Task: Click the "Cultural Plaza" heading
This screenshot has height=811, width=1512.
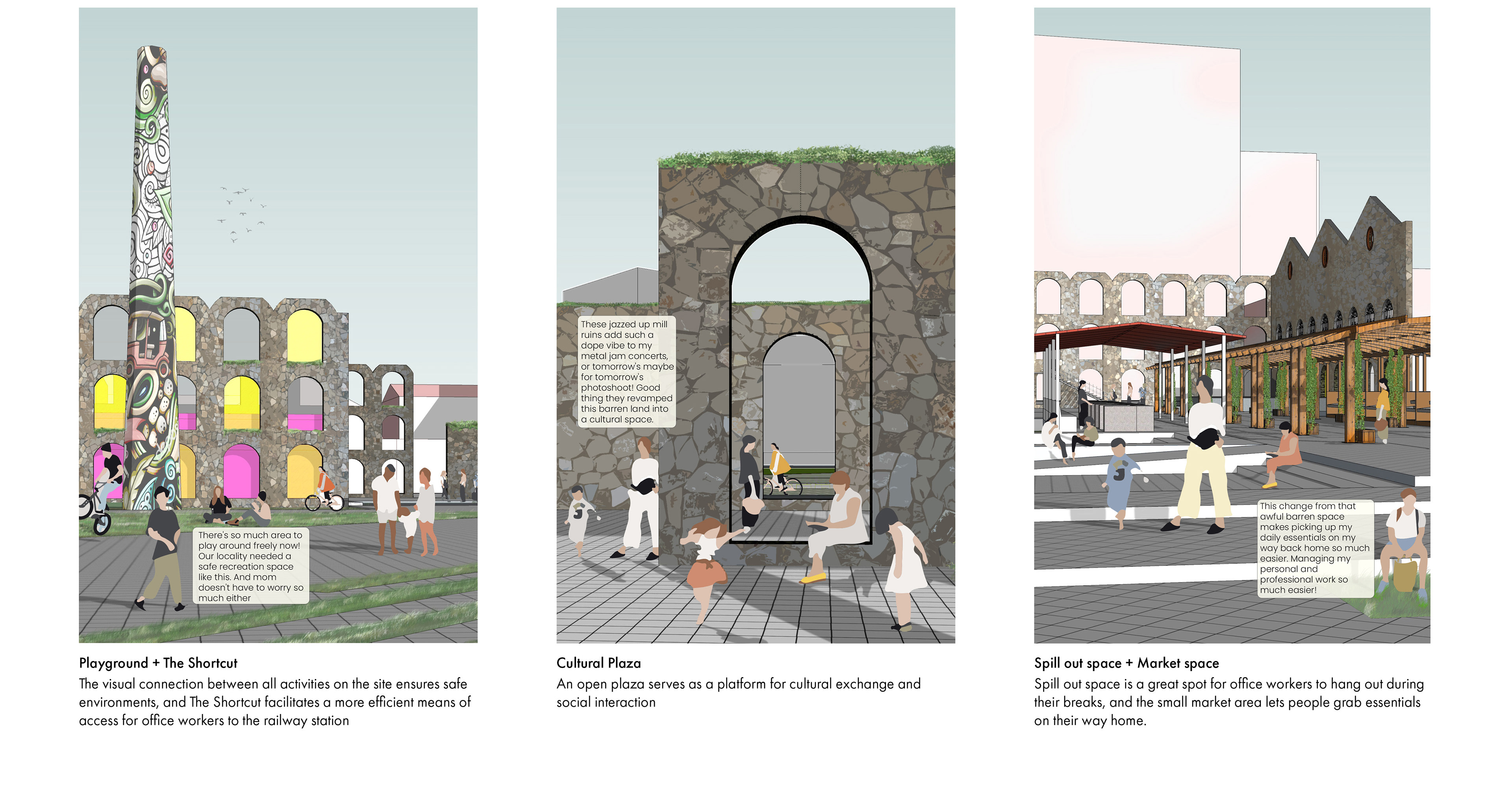Action: point(598,663)
